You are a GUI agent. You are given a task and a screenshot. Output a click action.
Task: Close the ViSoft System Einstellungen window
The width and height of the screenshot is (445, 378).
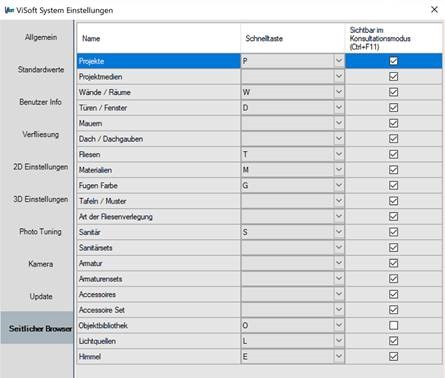(434, 10)
